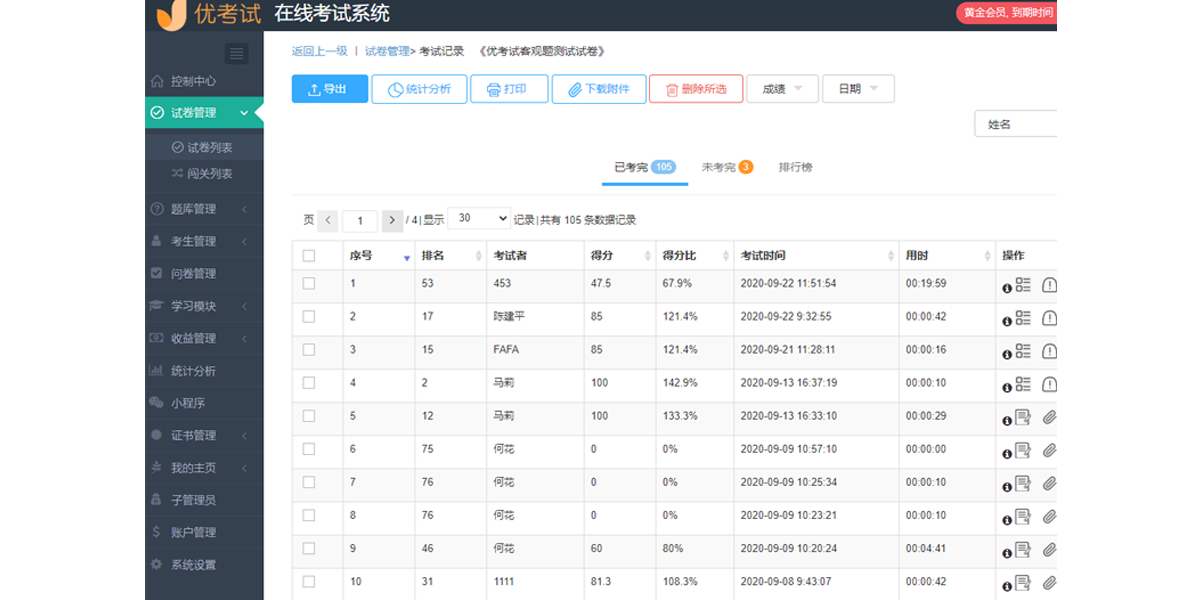
Task: Check the box for row 9 何花
Action: (x=309, y=548)
